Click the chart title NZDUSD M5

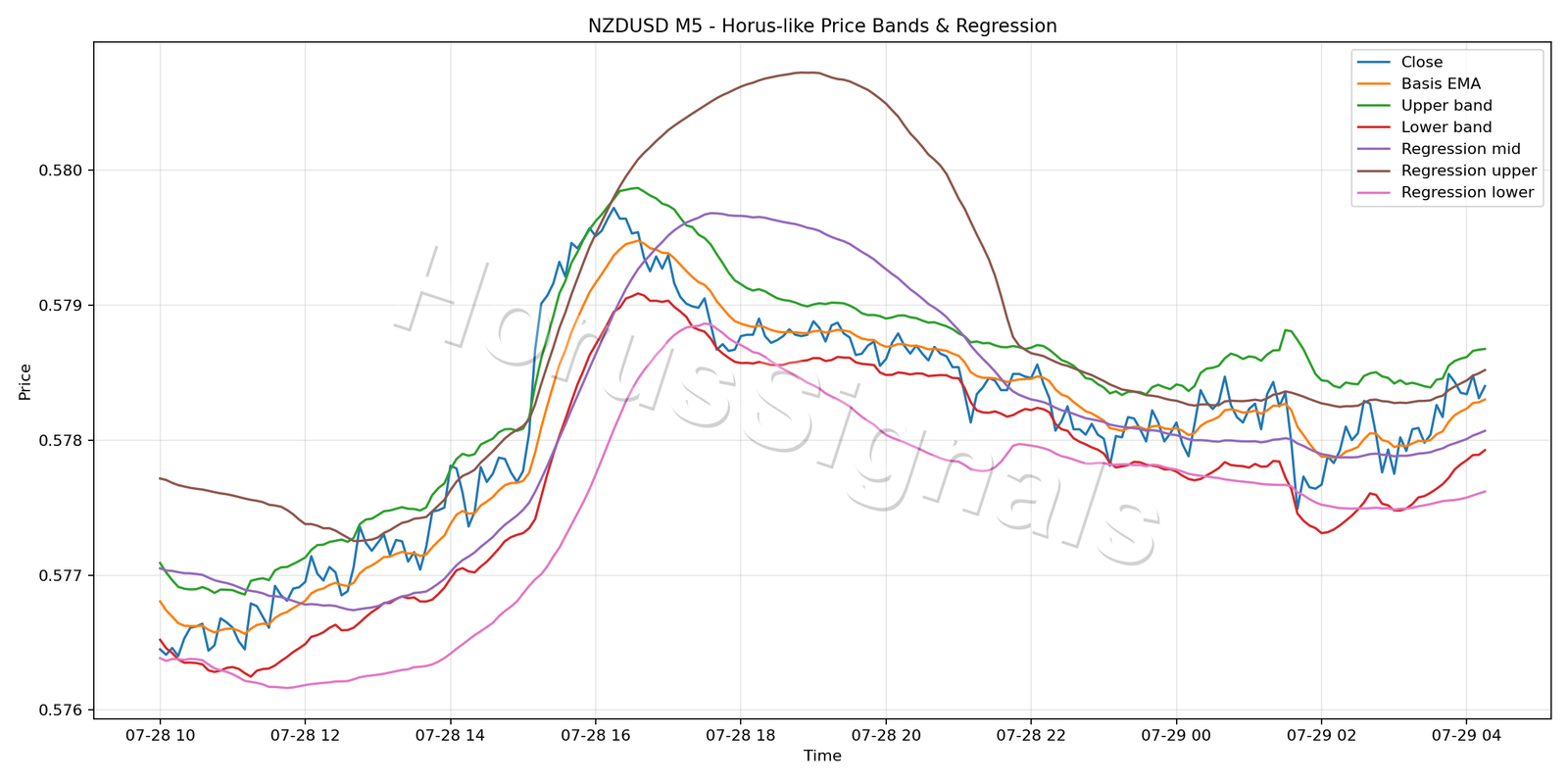point(822,26)
